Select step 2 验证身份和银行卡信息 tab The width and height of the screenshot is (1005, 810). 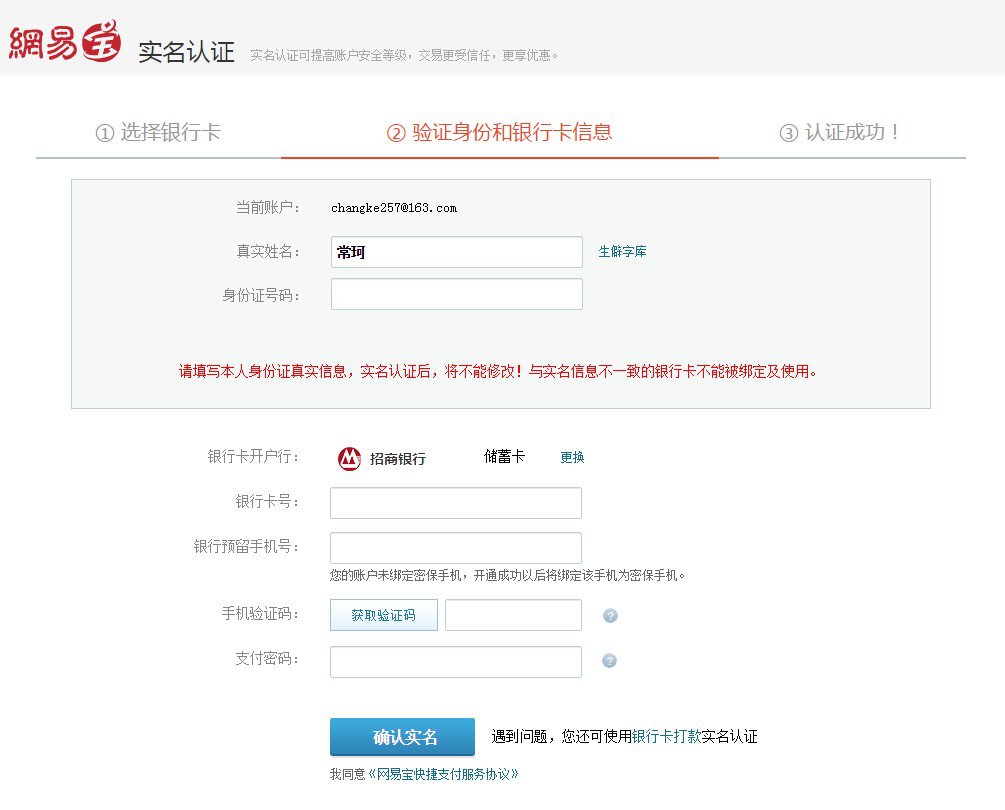click(499, 132)
